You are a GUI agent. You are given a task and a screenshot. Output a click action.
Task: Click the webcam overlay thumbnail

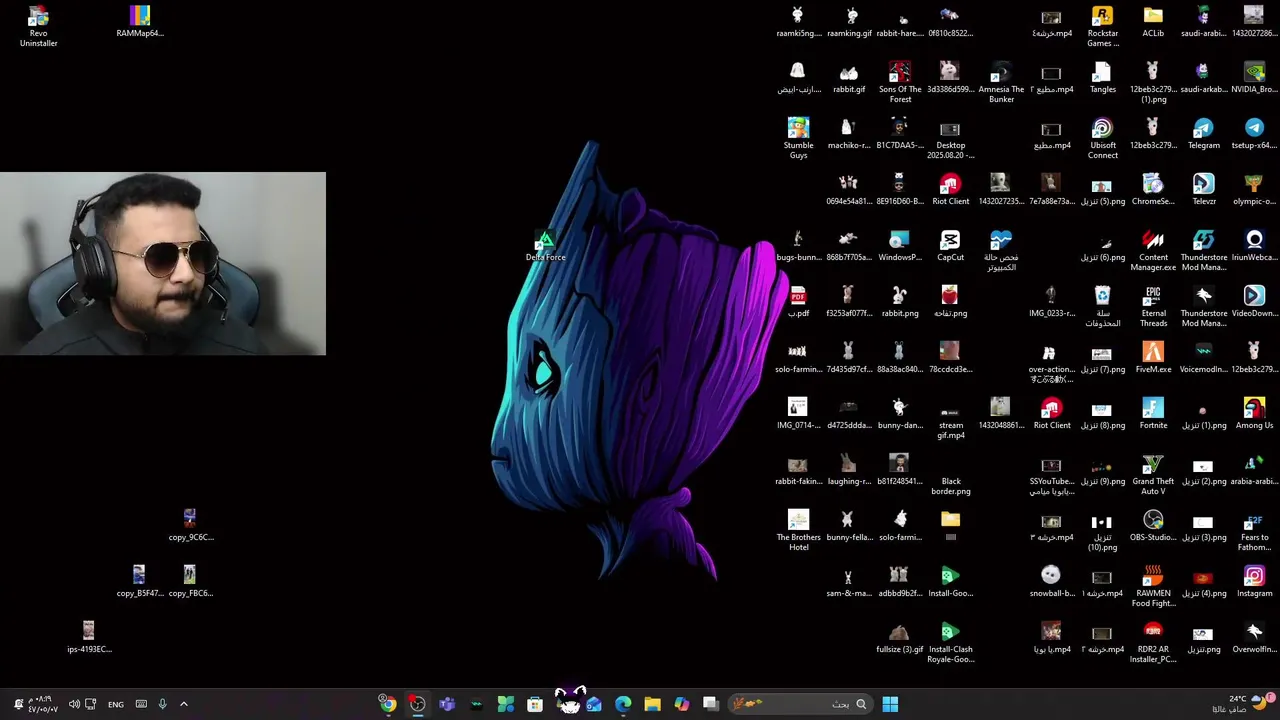click(163, 264)
